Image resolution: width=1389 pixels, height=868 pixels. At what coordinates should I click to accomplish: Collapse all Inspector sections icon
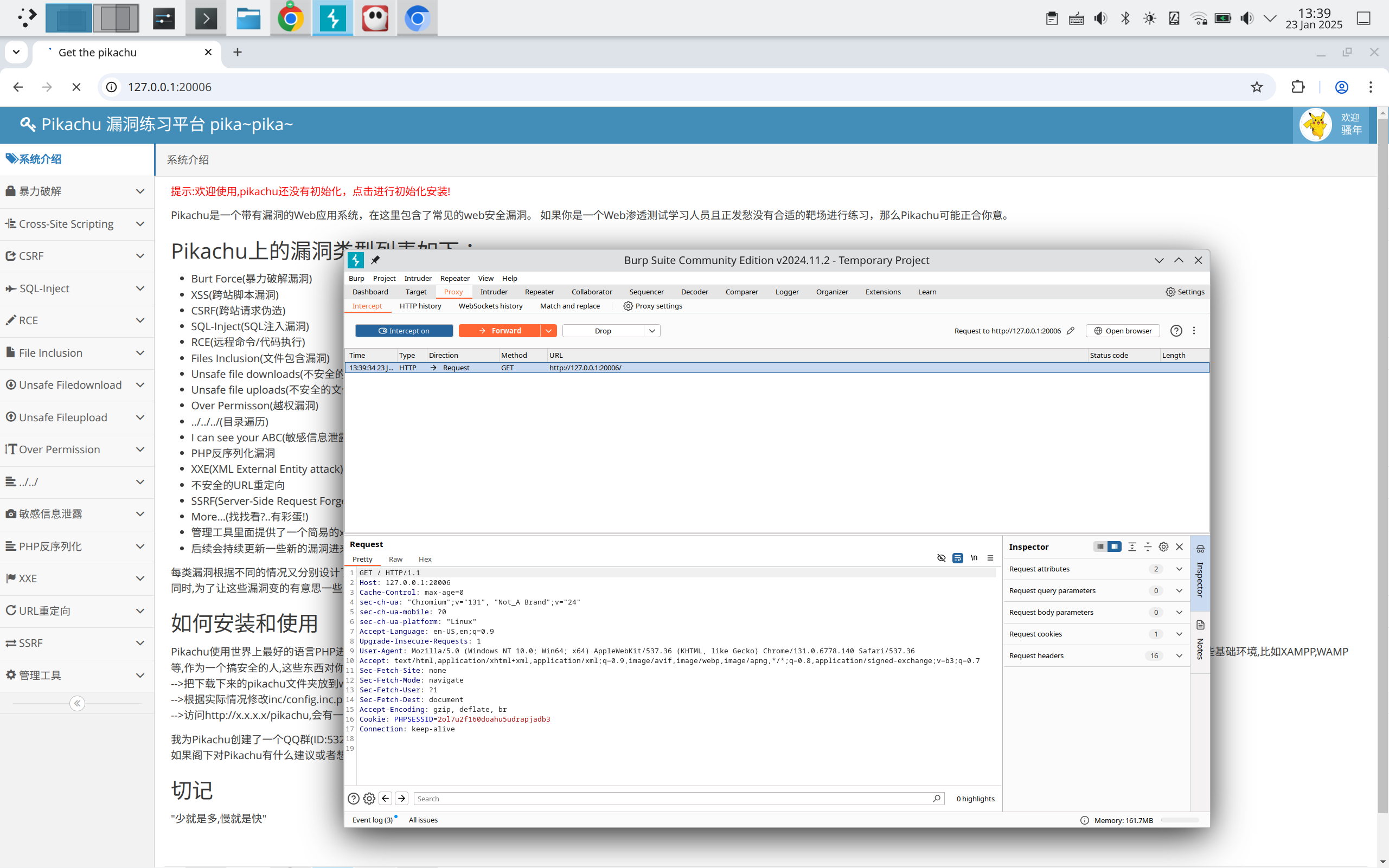[1147, 546]
